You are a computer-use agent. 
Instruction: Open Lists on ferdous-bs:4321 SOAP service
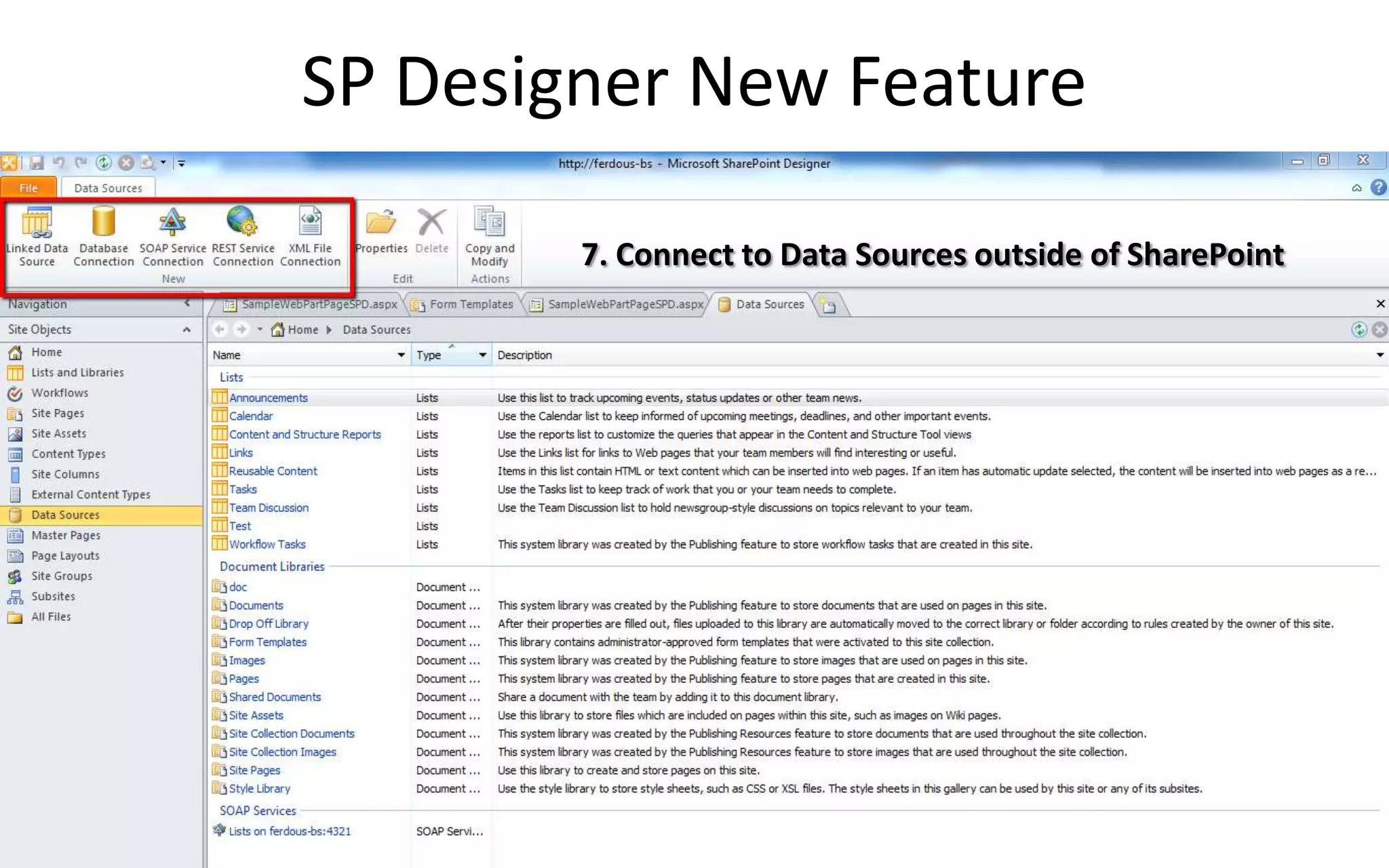[x=290, y=831]
